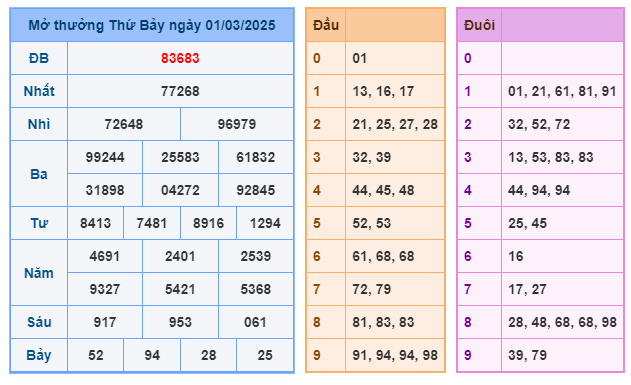Click the header Mở thưởng Thứ Bảy ngày 01/03/2025
Image resolution: width=631 pixels, height=385 pixels.
click(x=152, y=25)
